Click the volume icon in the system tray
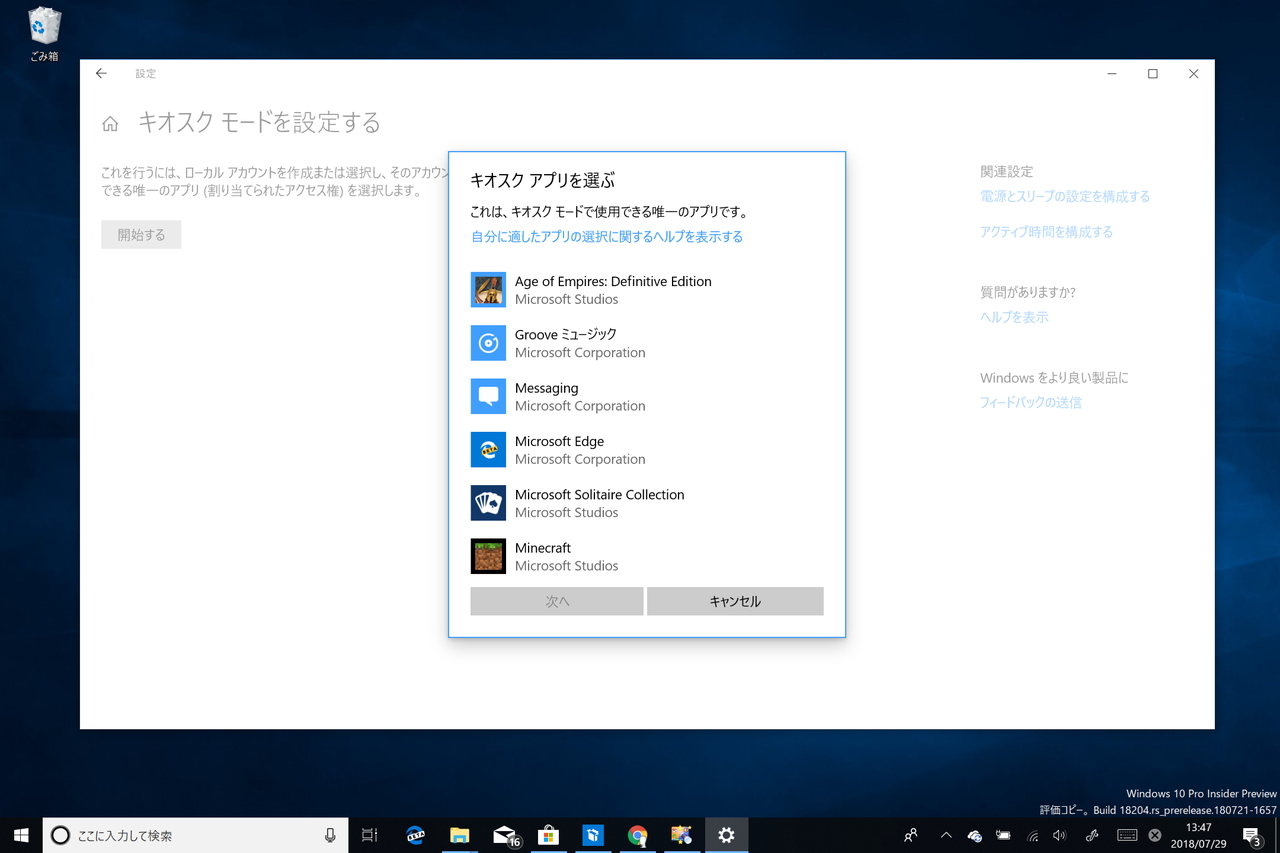This screenshot has height=853, width=1280. 1059,835
